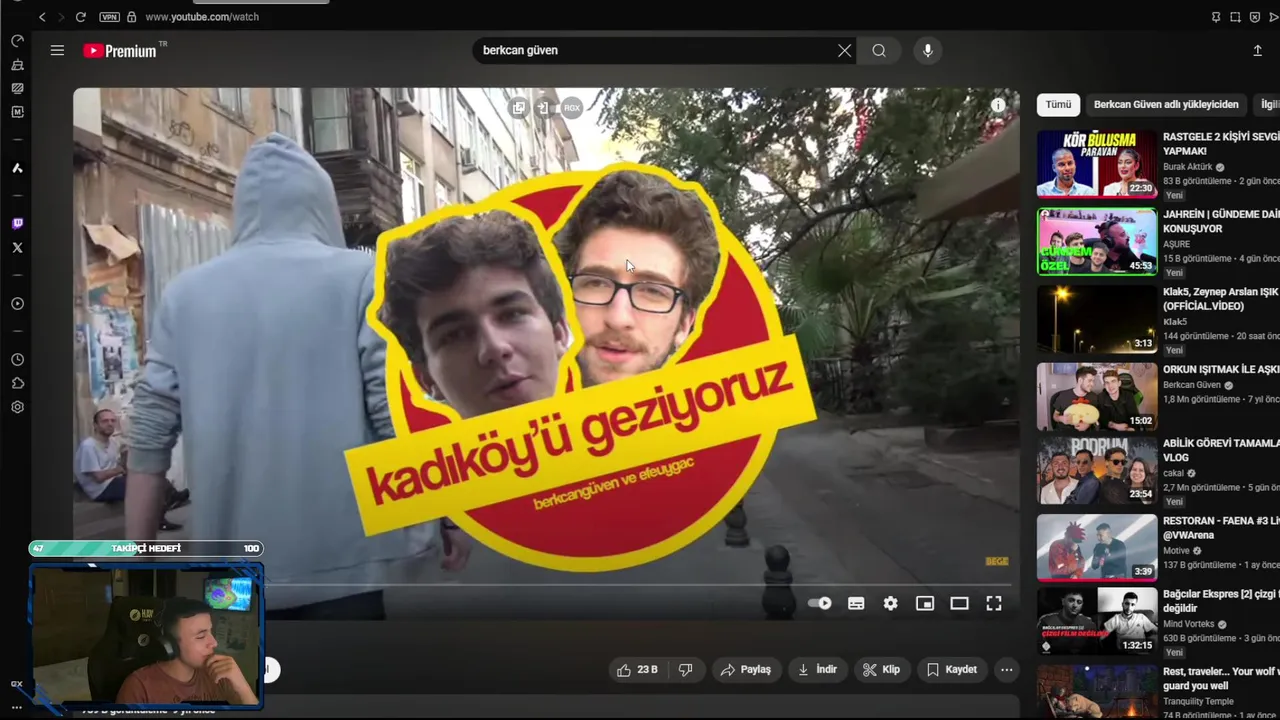
Task: Save video with Kaydet button
Action: pos(952,670)
